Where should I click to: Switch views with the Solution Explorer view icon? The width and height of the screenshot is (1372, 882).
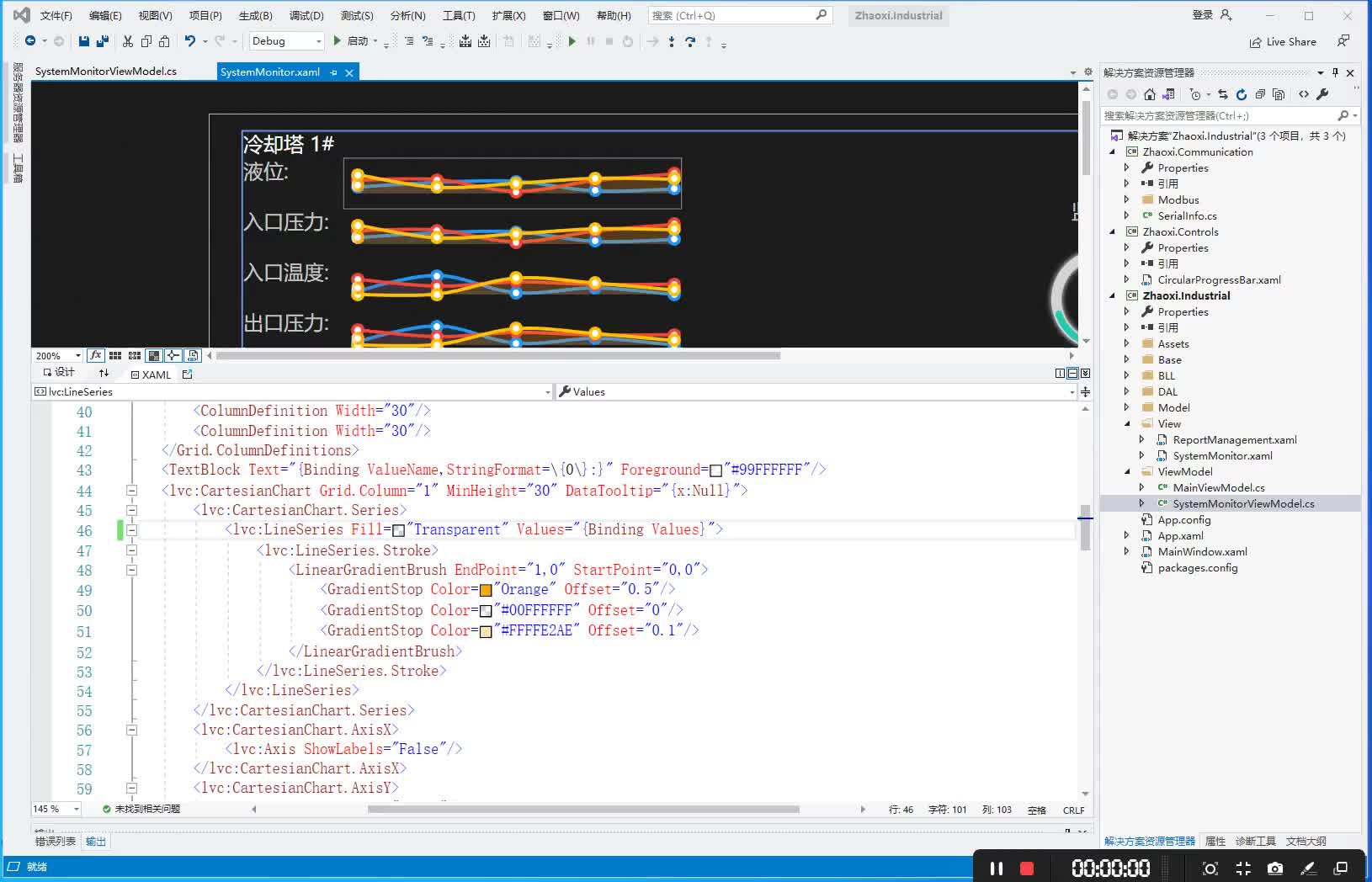pos(1168,94)
